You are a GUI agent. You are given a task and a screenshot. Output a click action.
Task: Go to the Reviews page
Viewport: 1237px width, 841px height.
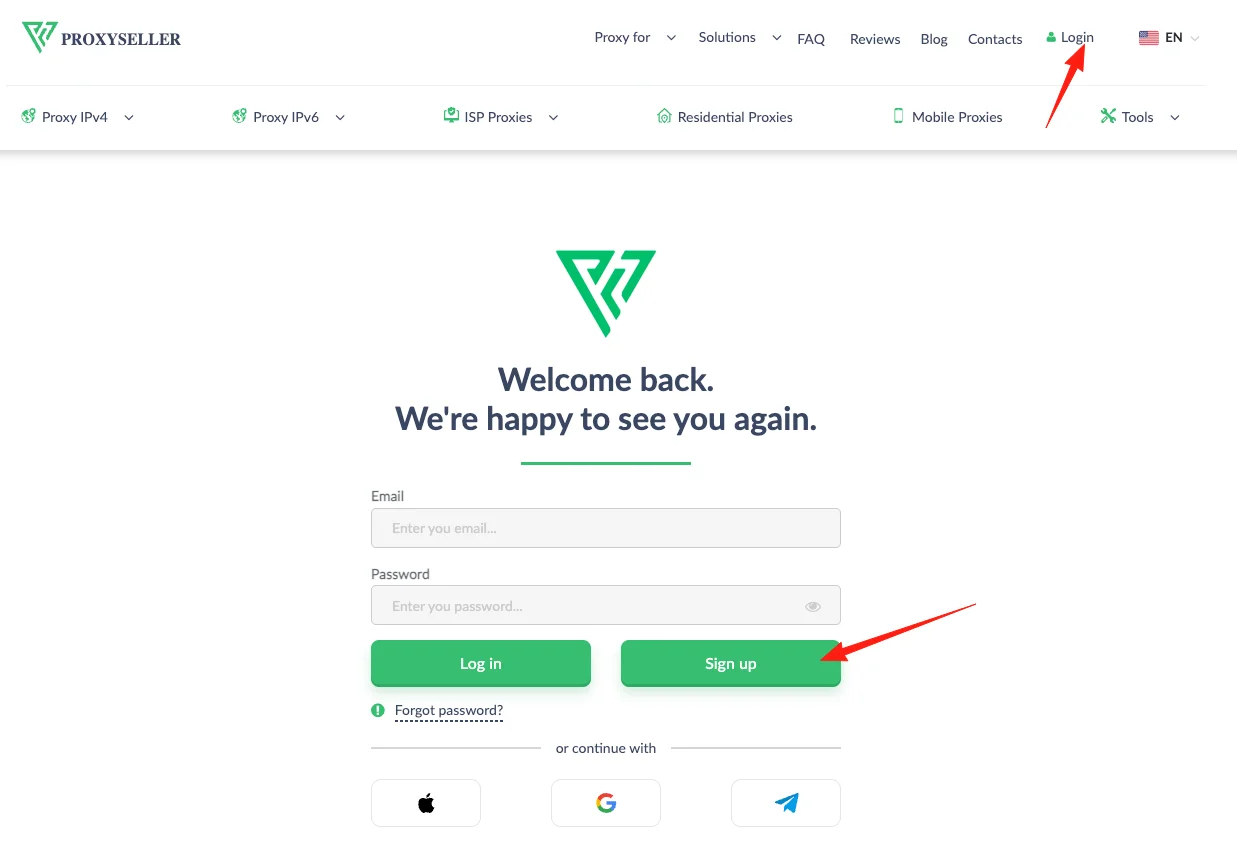(x=875, y=39)
